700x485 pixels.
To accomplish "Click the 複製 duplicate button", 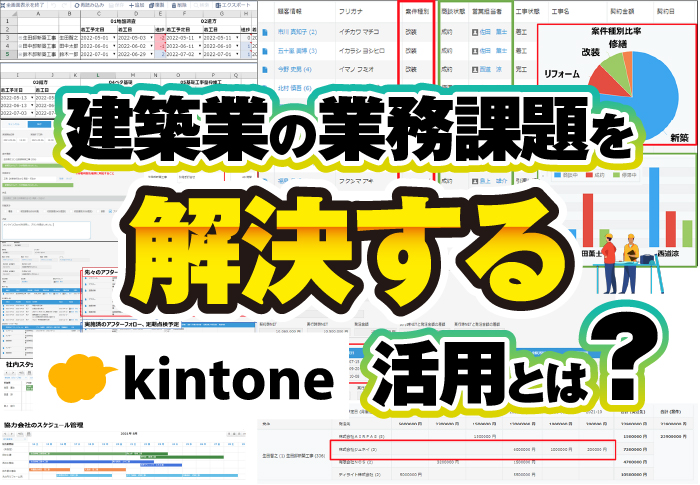I will pyautogui.click(x=157, y=5).
